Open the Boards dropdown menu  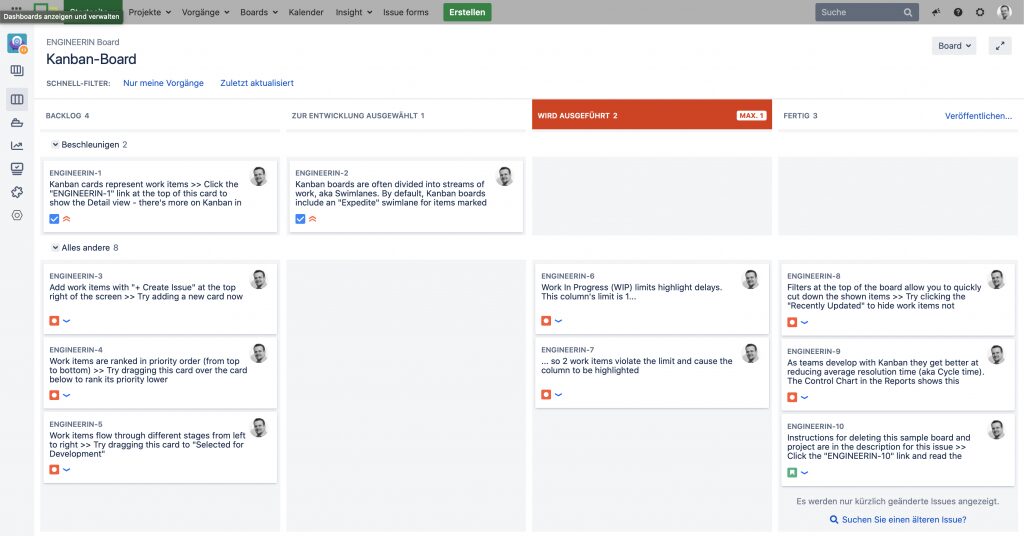pyautogui.click(x=259, y=12)
